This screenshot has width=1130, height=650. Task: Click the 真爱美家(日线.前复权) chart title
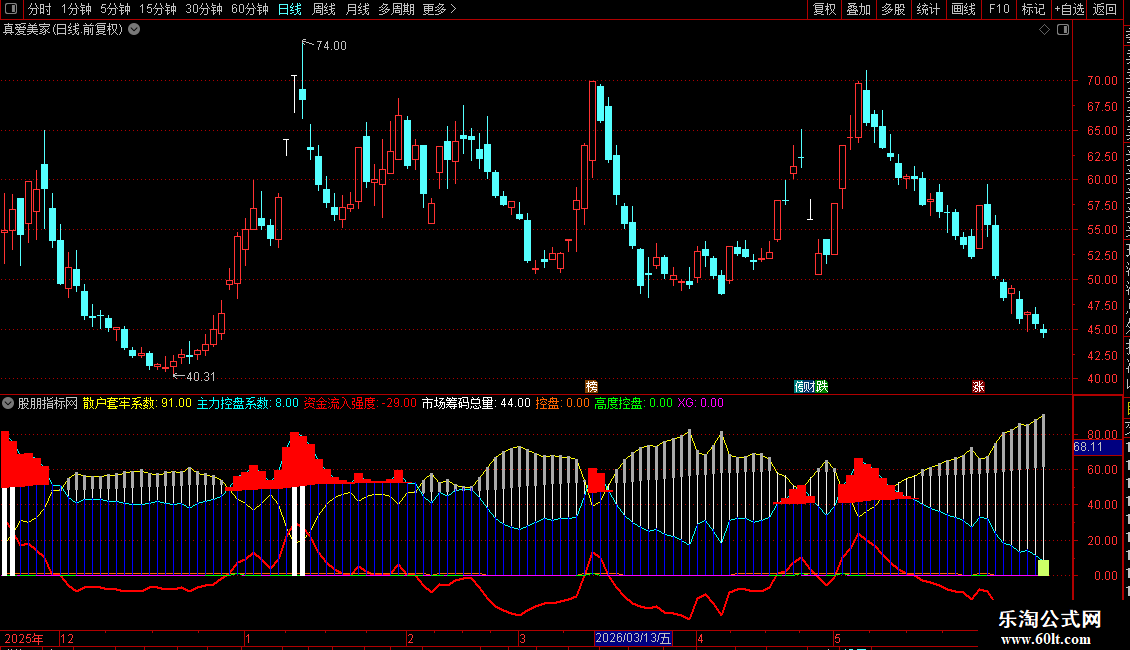tap(63, 30)
